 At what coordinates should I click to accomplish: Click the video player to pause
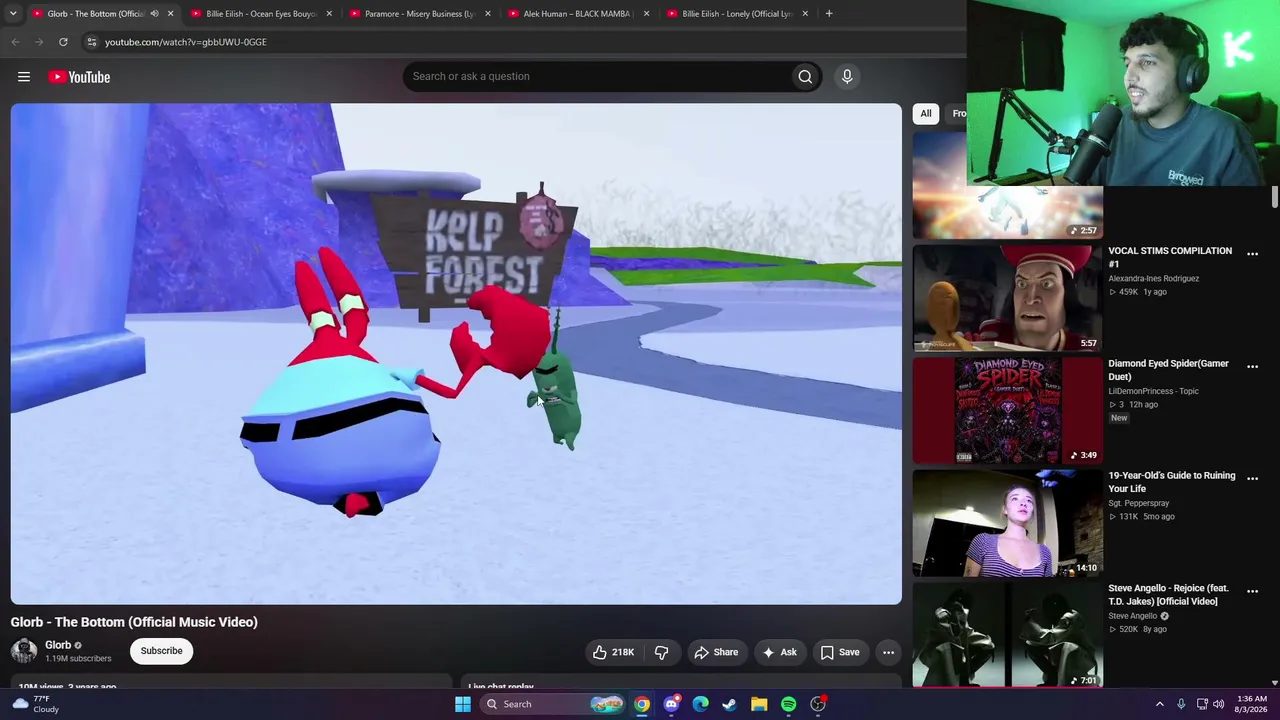[x=456, y=354]
